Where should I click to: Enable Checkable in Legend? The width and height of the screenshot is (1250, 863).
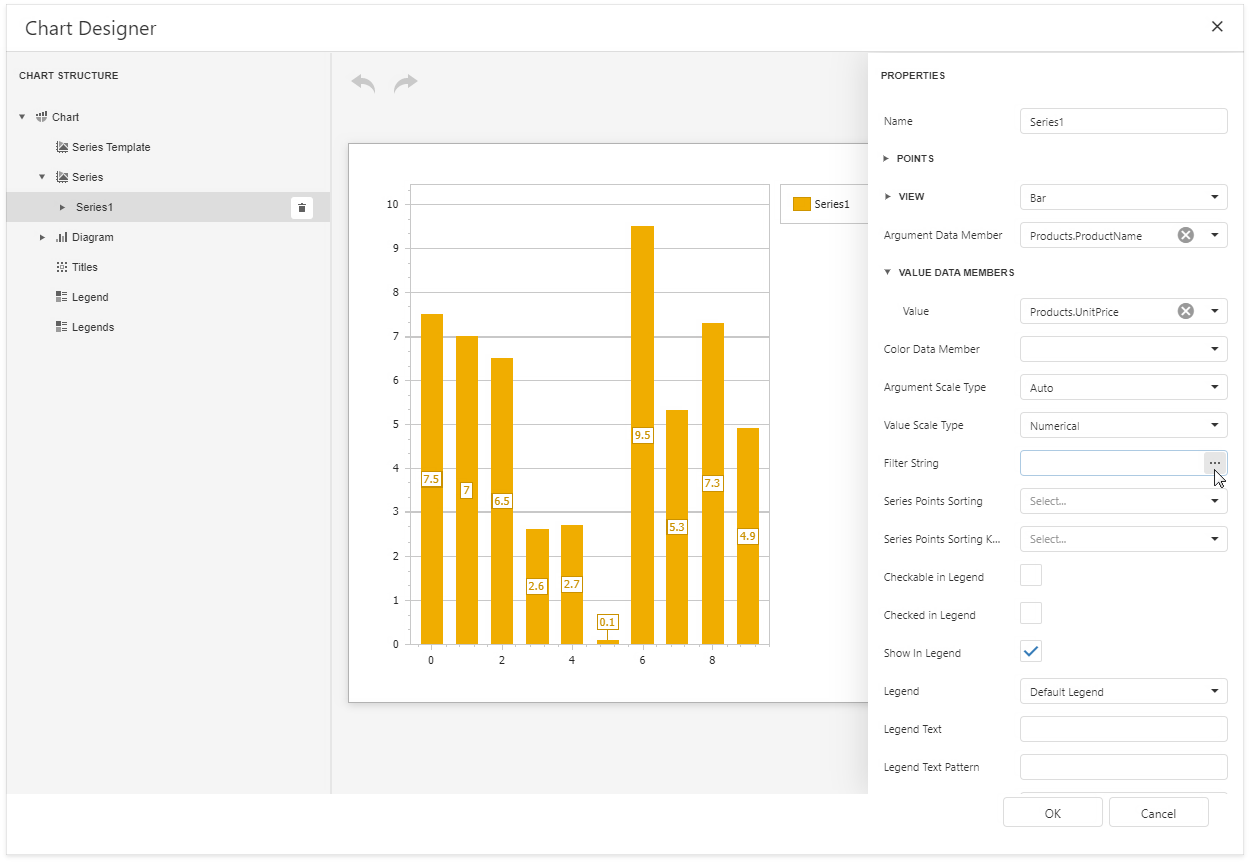pyautogui.click(x=1030, y=576)
